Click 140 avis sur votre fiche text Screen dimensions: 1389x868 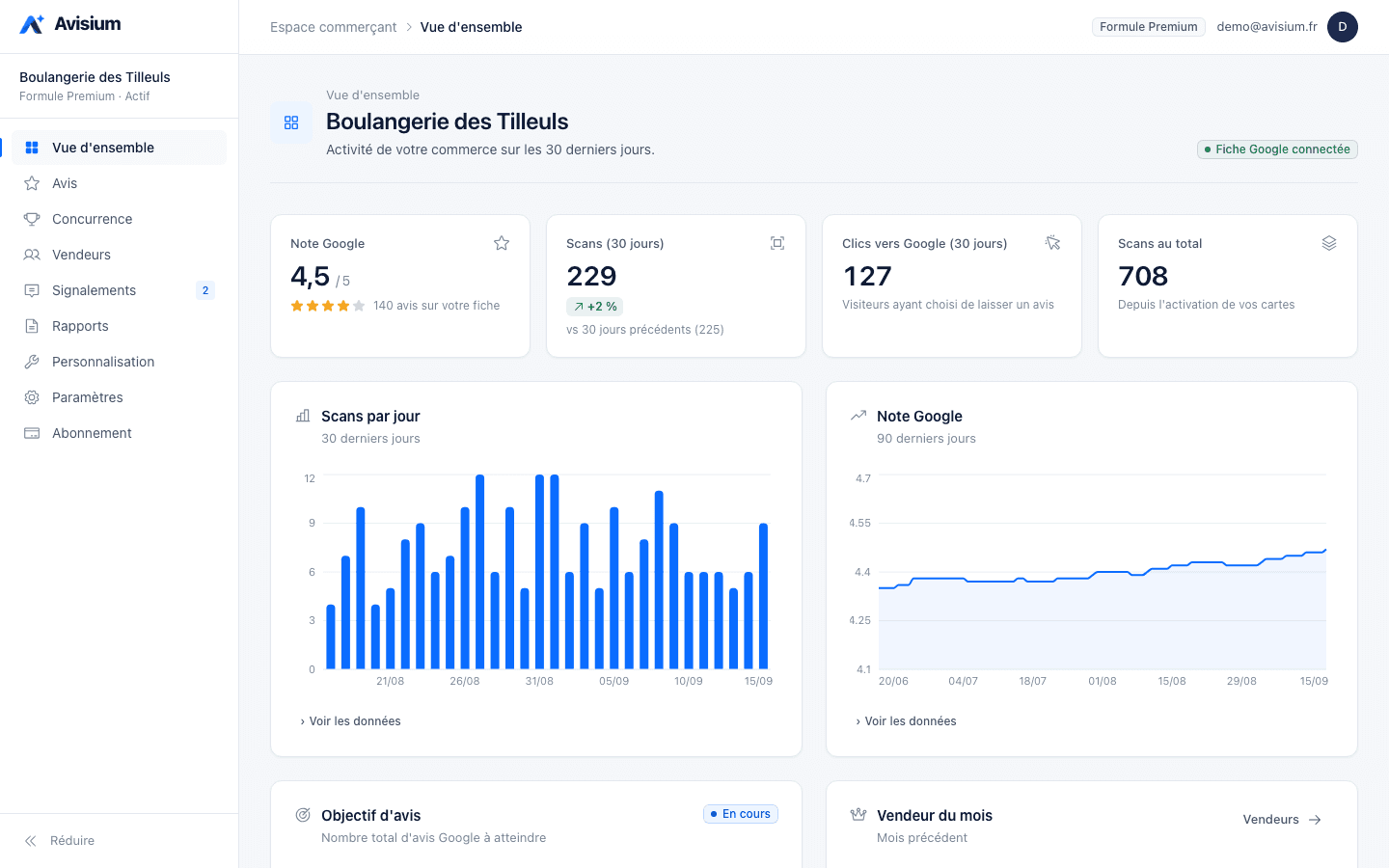point(436,306)
